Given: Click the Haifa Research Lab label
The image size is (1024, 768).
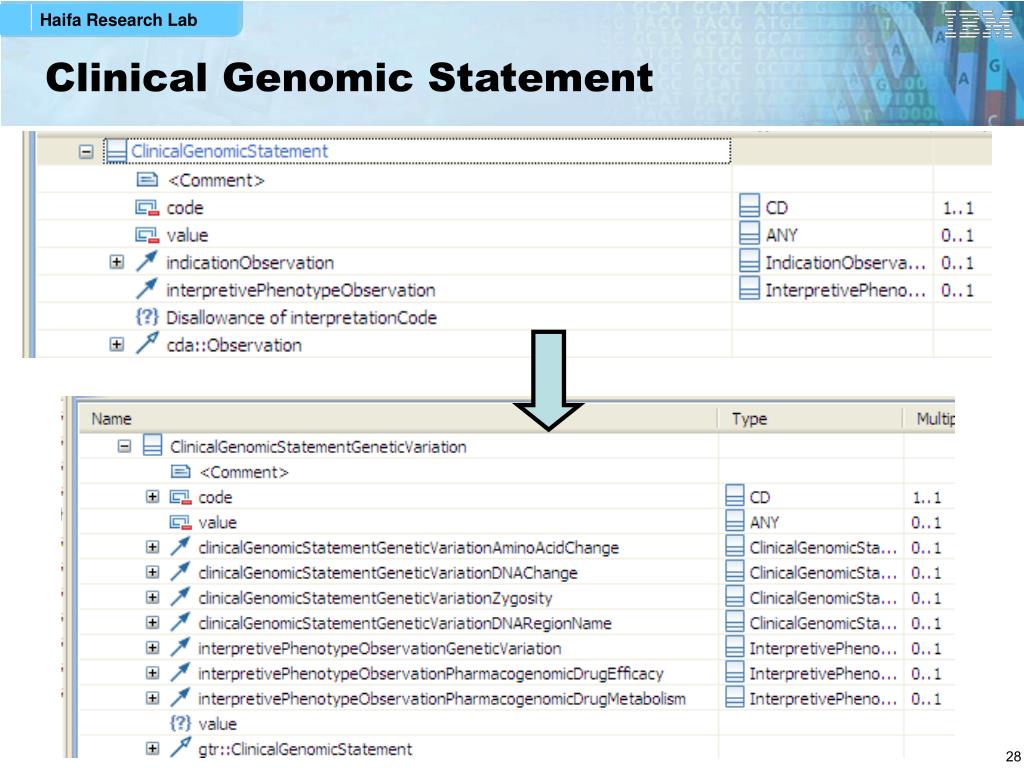Looking at the screenshot, I should (118, 20).
